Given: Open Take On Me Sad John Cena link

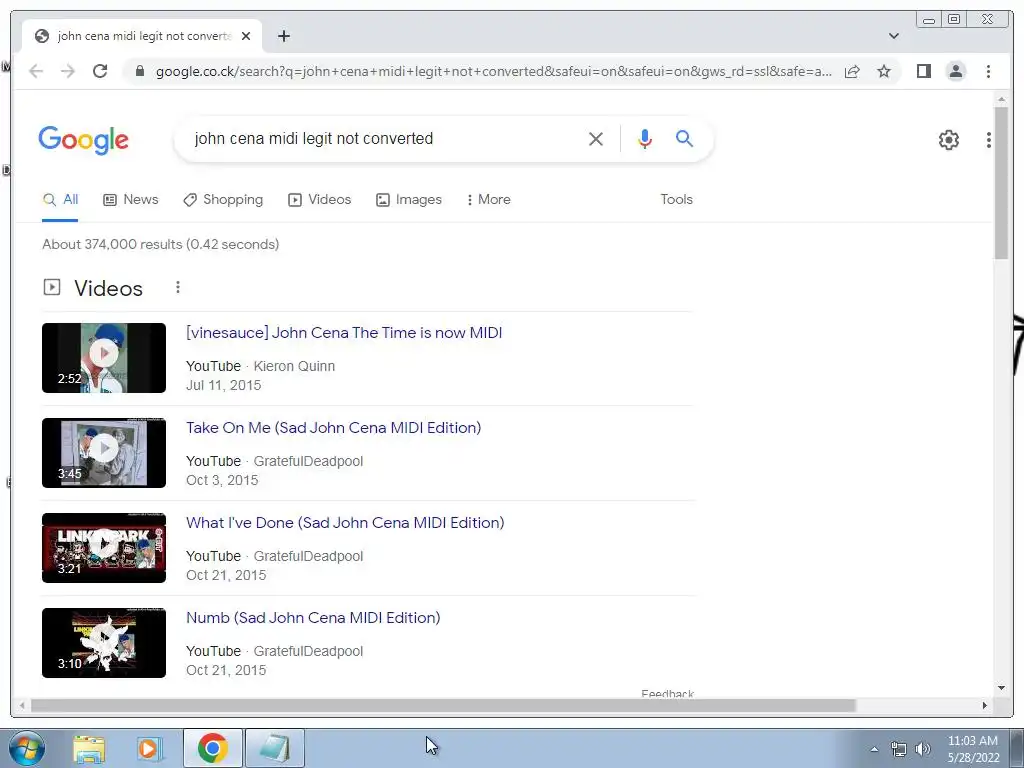Looking at the screenshot, I should (333, 428).
